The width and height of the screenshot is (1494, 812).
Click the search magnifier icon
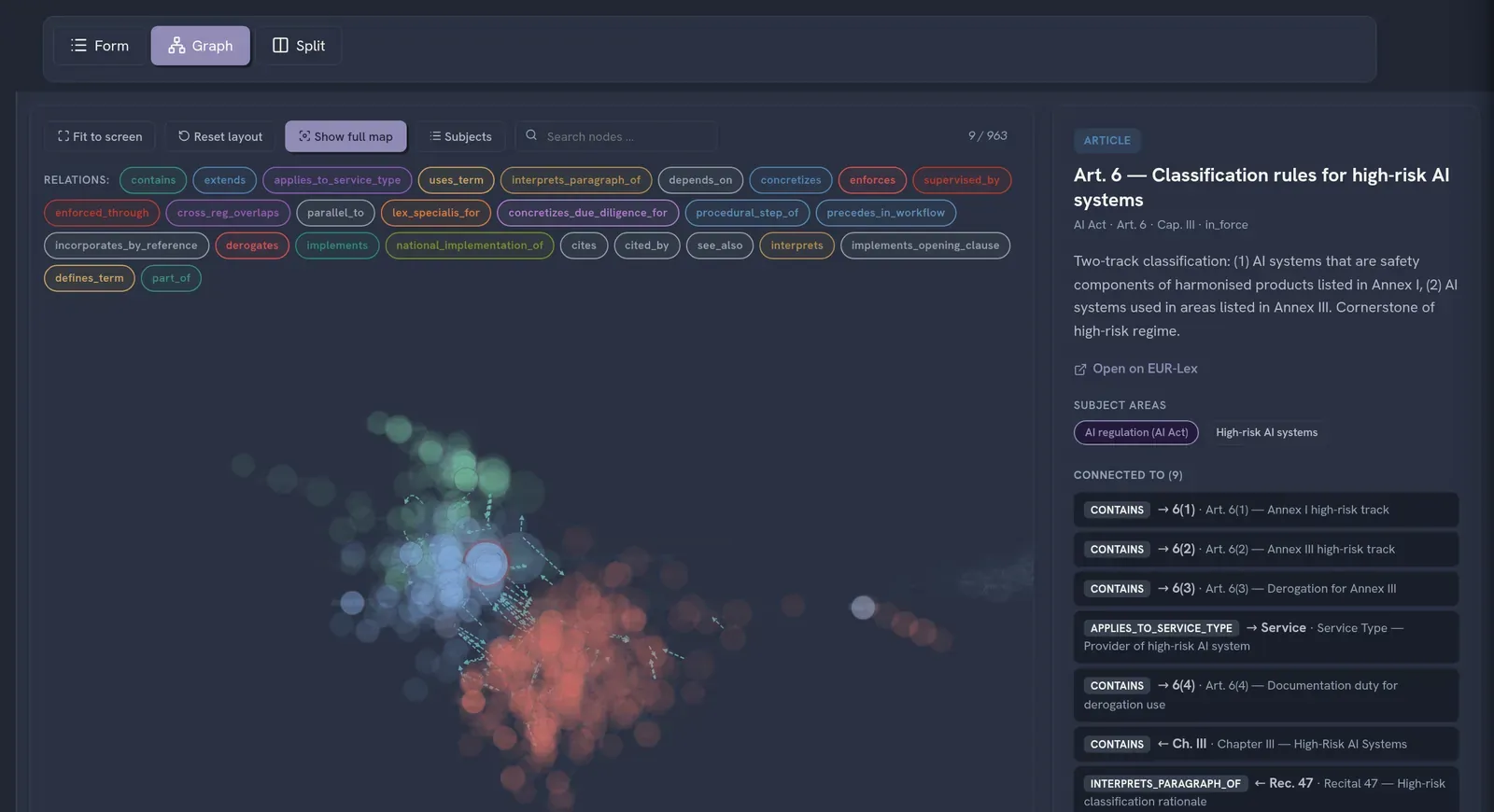coord(531,135)
